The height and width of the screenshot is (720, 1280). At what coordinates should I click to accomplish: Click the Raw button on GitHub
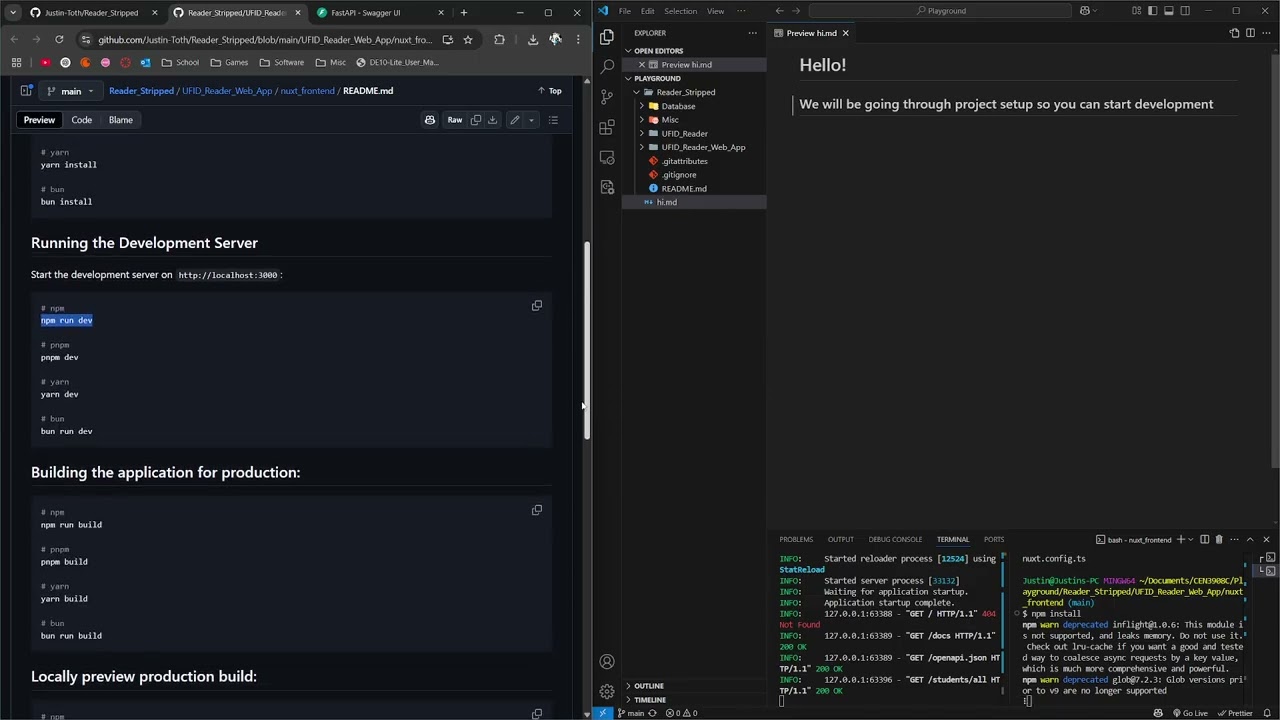(x=455, y=120)
